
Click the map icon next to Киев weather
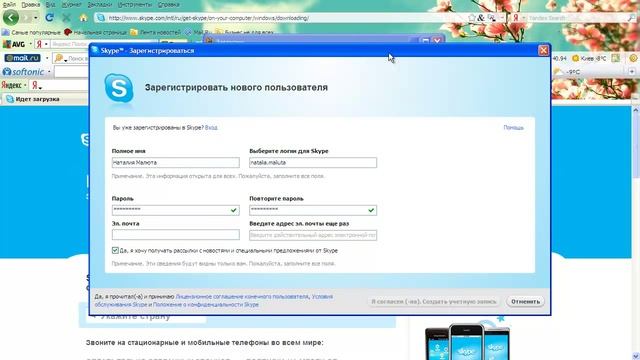pos(616,58)
